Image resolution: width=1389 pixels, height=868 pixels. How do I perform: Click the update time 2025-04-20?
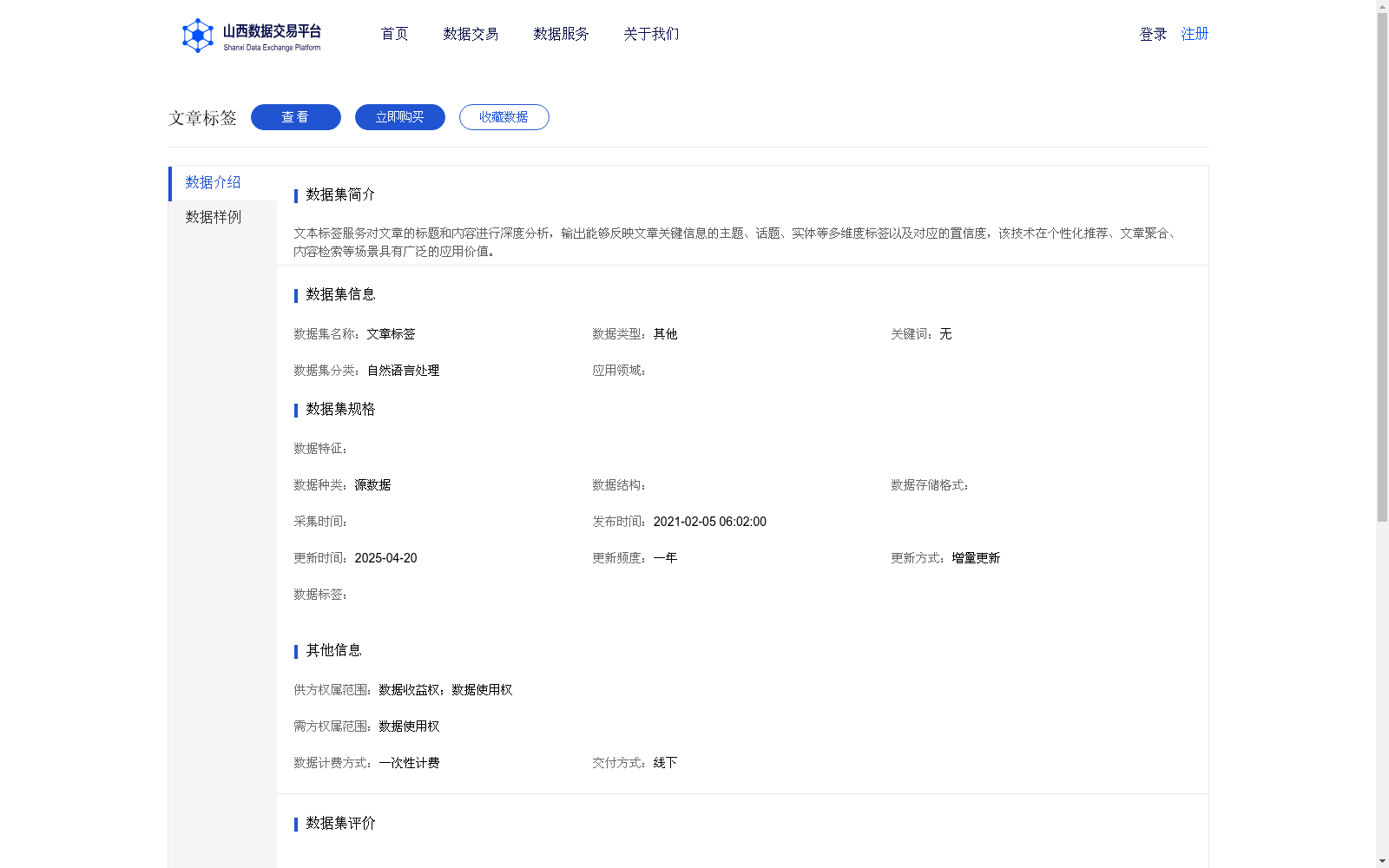(385, 558)
